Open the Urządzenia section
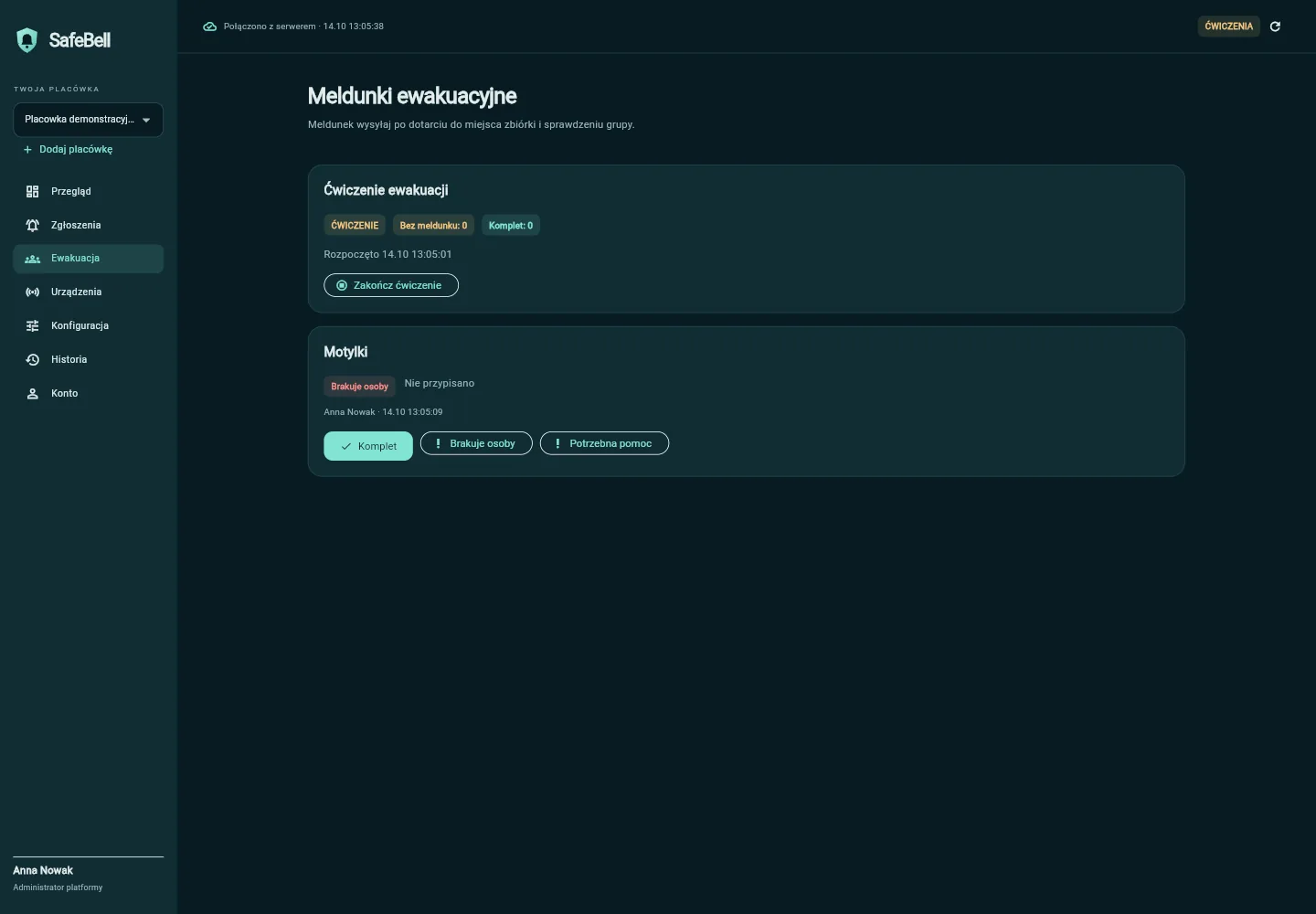This screenshot has width=1316, height=914. (x=88, y=292)
